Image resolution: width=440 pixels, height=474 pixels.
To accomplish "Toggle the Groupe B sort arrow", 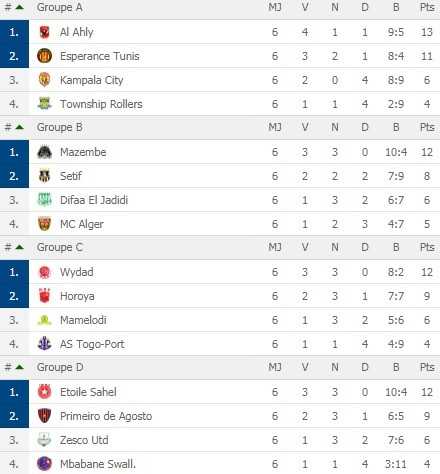I will pos(19,127).
